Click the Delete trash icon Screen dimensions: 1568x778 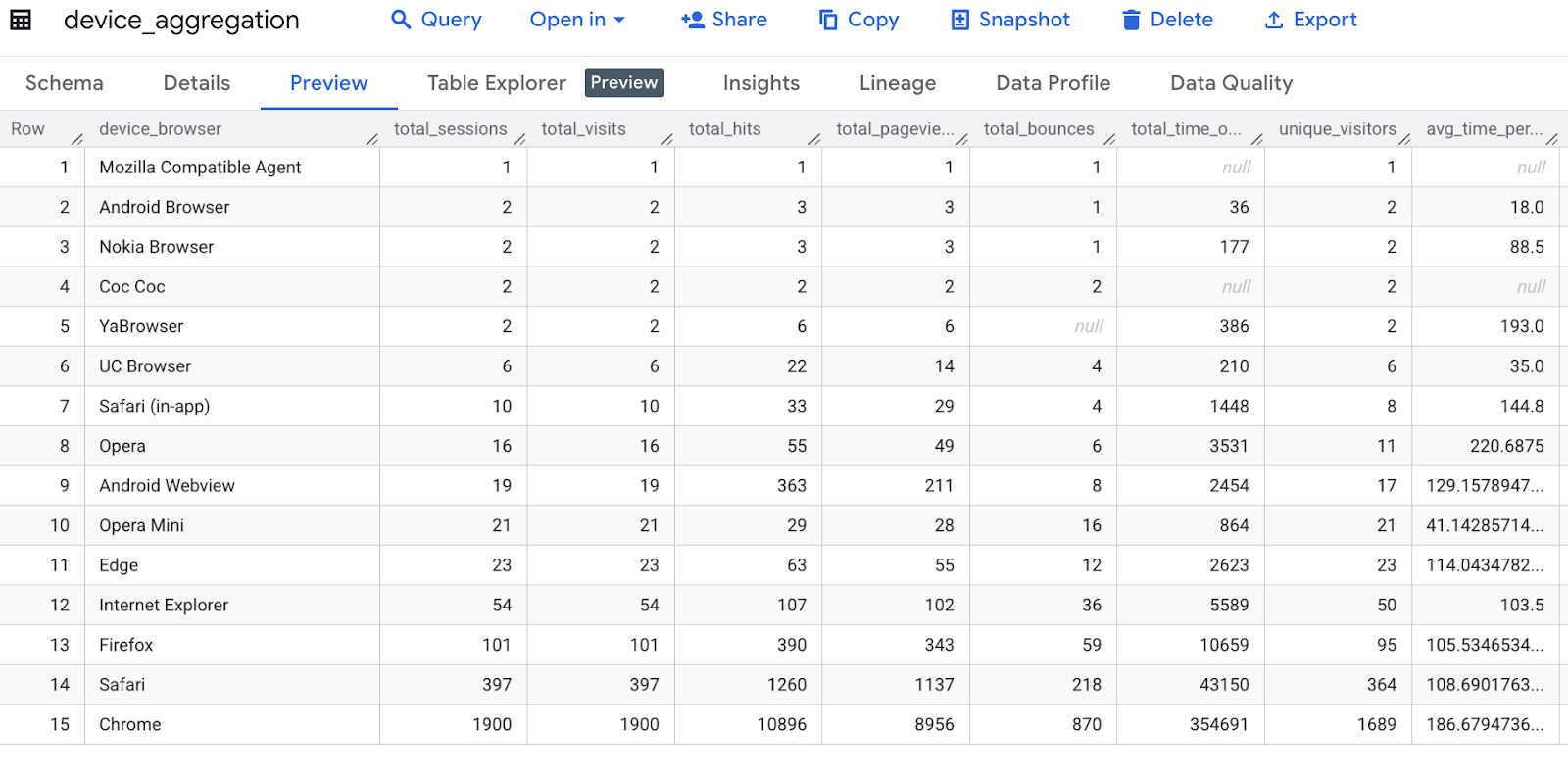1131,20
